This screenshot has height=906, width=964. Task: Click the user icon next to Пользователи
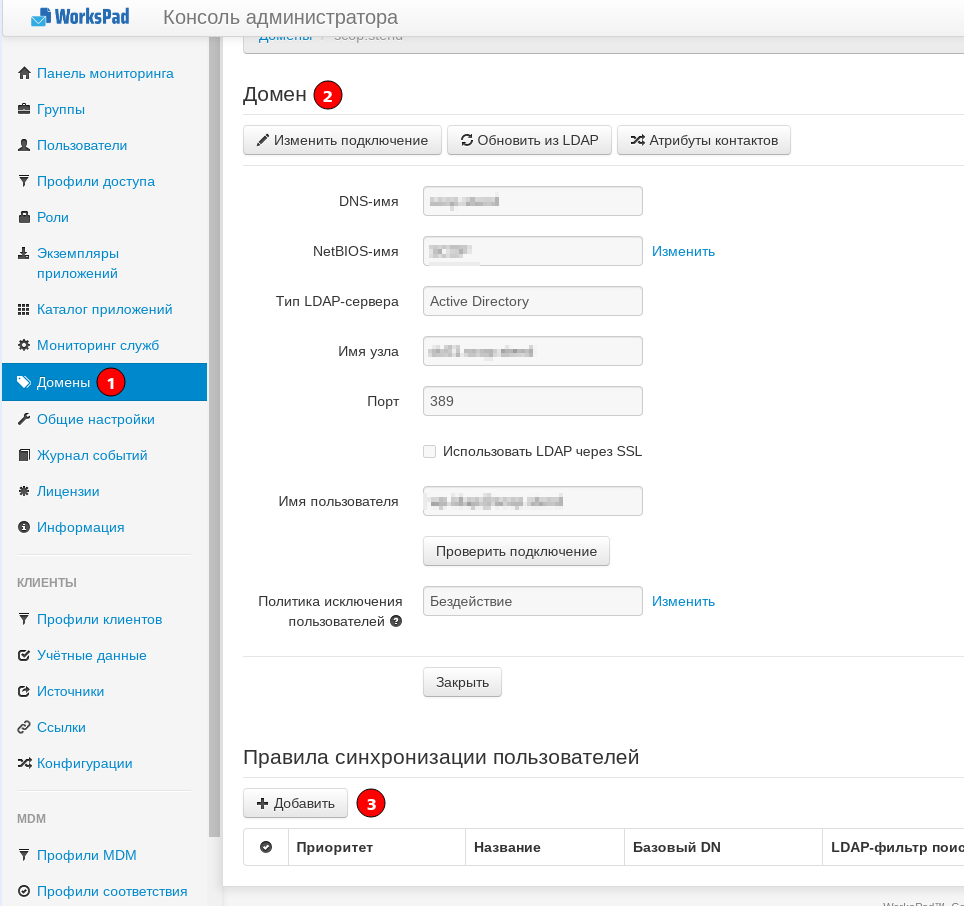click(24, 145)
